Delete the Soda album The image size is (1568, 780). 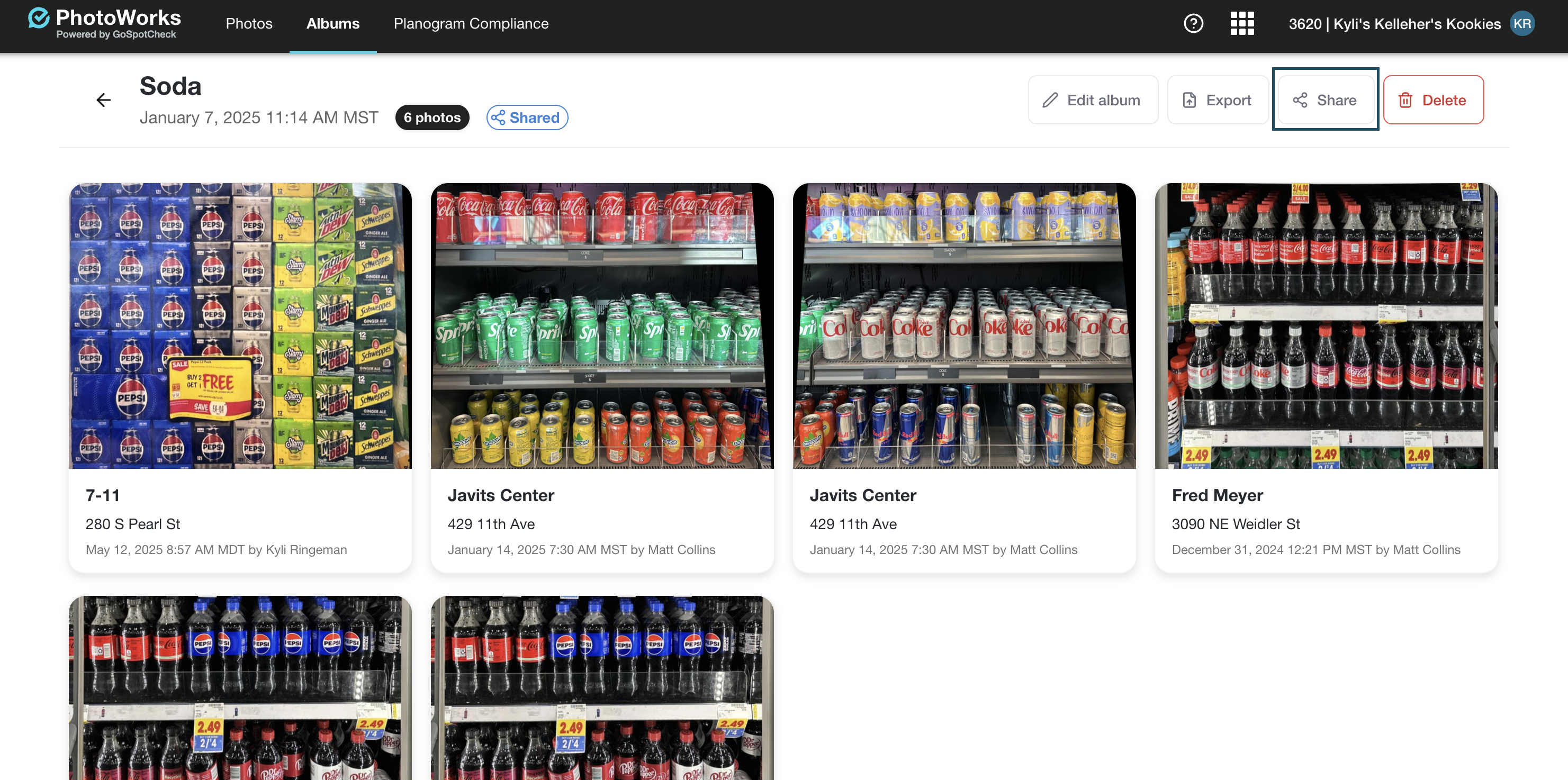click(x=1434, y=100)
